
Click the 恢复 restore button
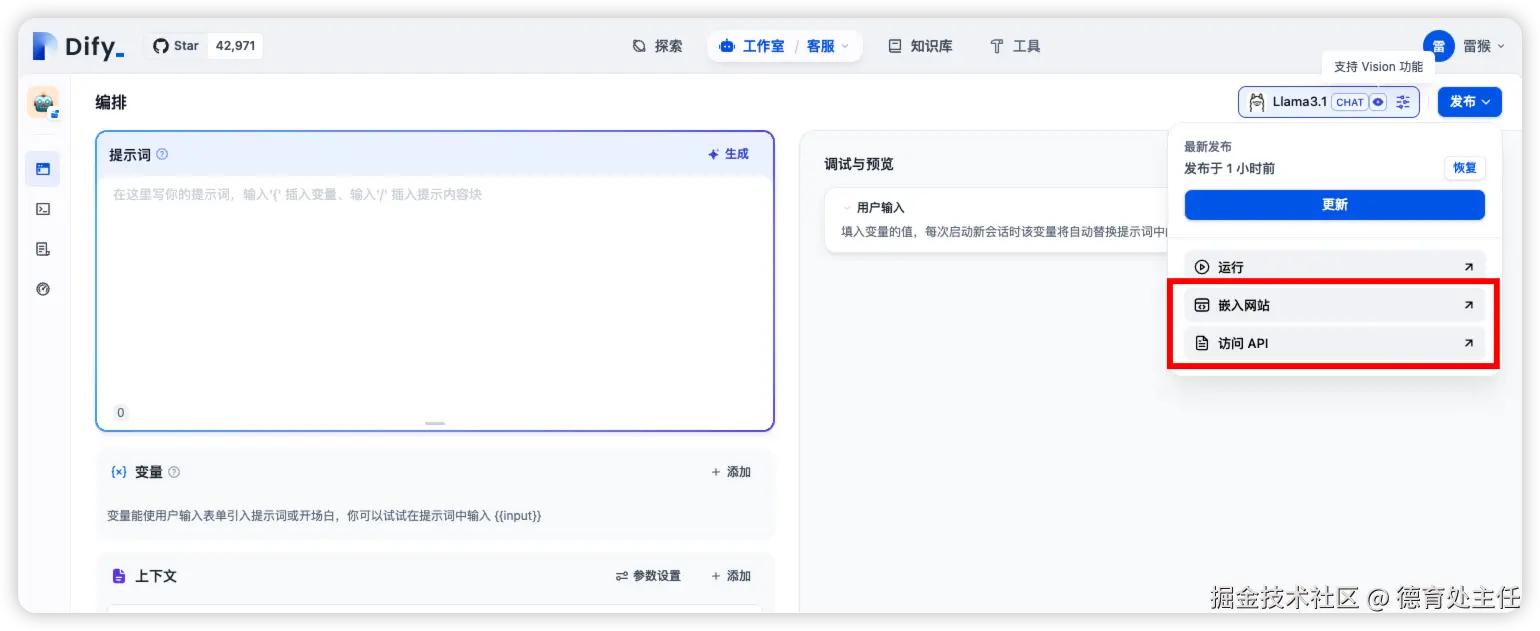[1464, 168]
